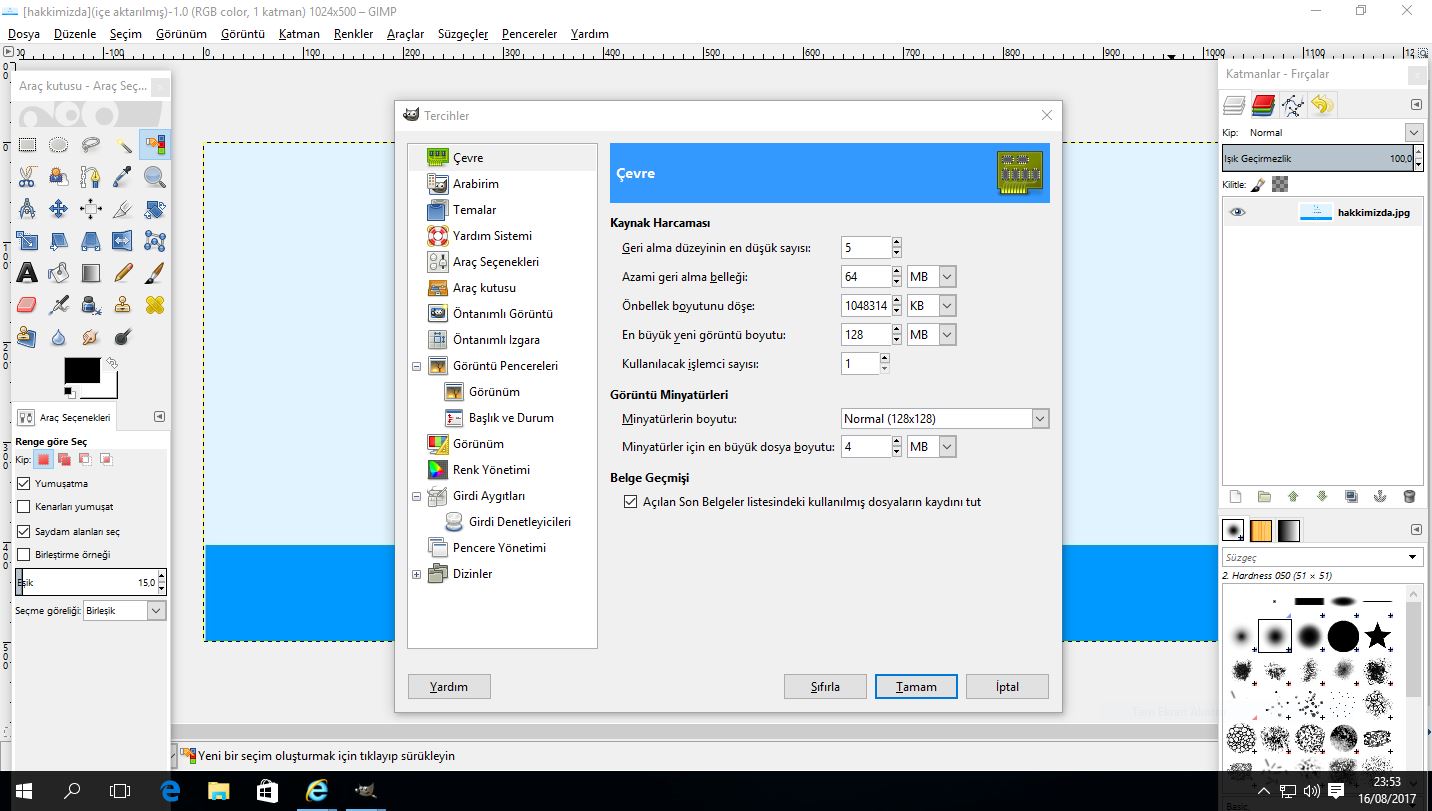Select the Paths pen tool
This screenshot has height=811, width=1432.
pos(91,177)
